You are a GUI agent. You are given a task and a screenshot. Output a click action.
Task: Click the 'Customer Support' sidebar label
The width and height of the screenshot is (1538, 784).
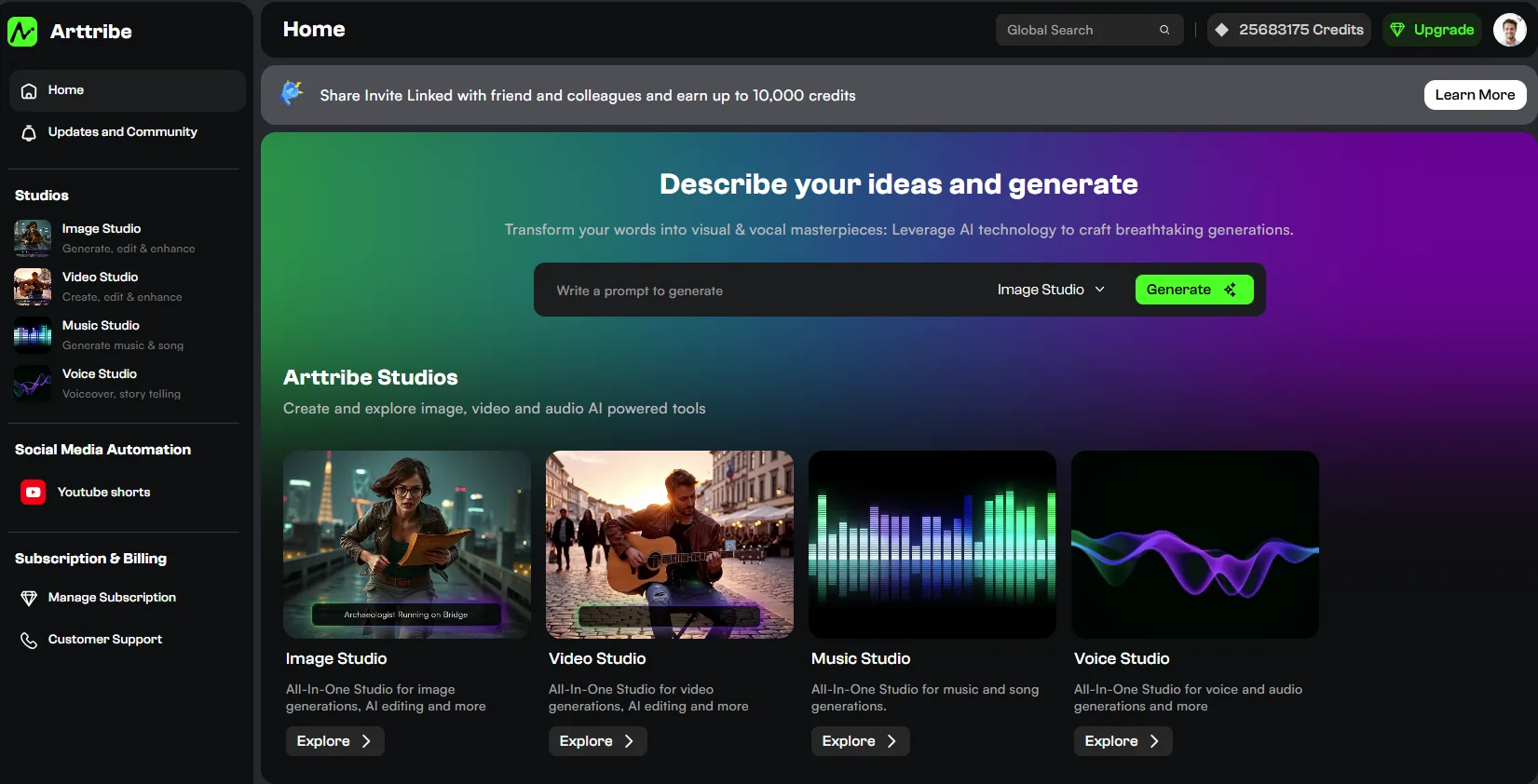point(105,640)
